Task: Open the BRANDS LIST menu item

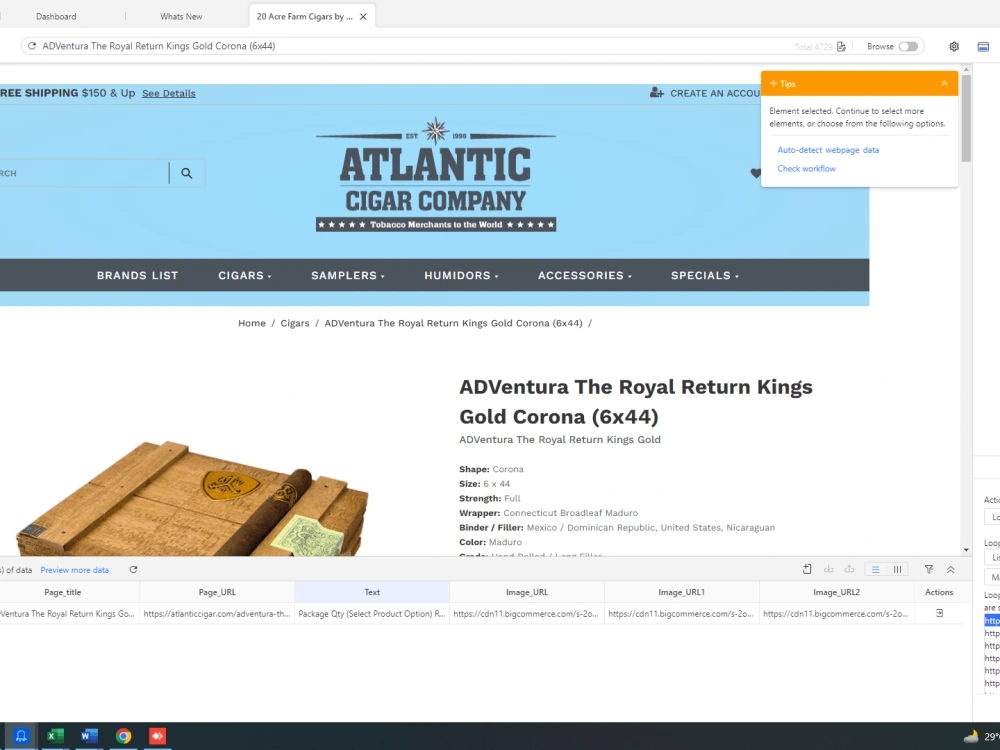Action: pyautogui.click(x=137, y=276)
